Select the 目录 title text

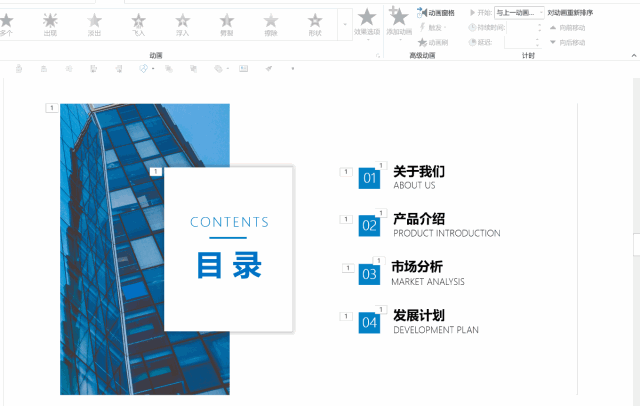tap(229, 265)
